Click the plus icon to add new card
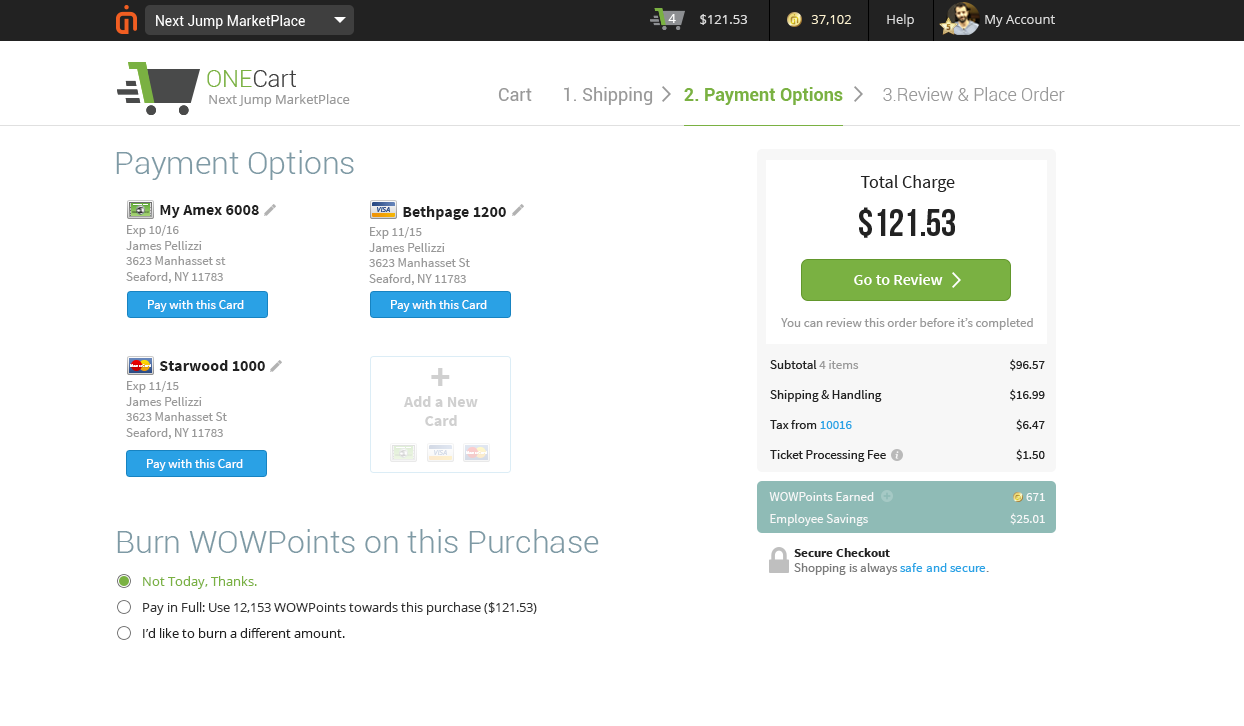Screen dimensions: 1244x726 [440, 377]
